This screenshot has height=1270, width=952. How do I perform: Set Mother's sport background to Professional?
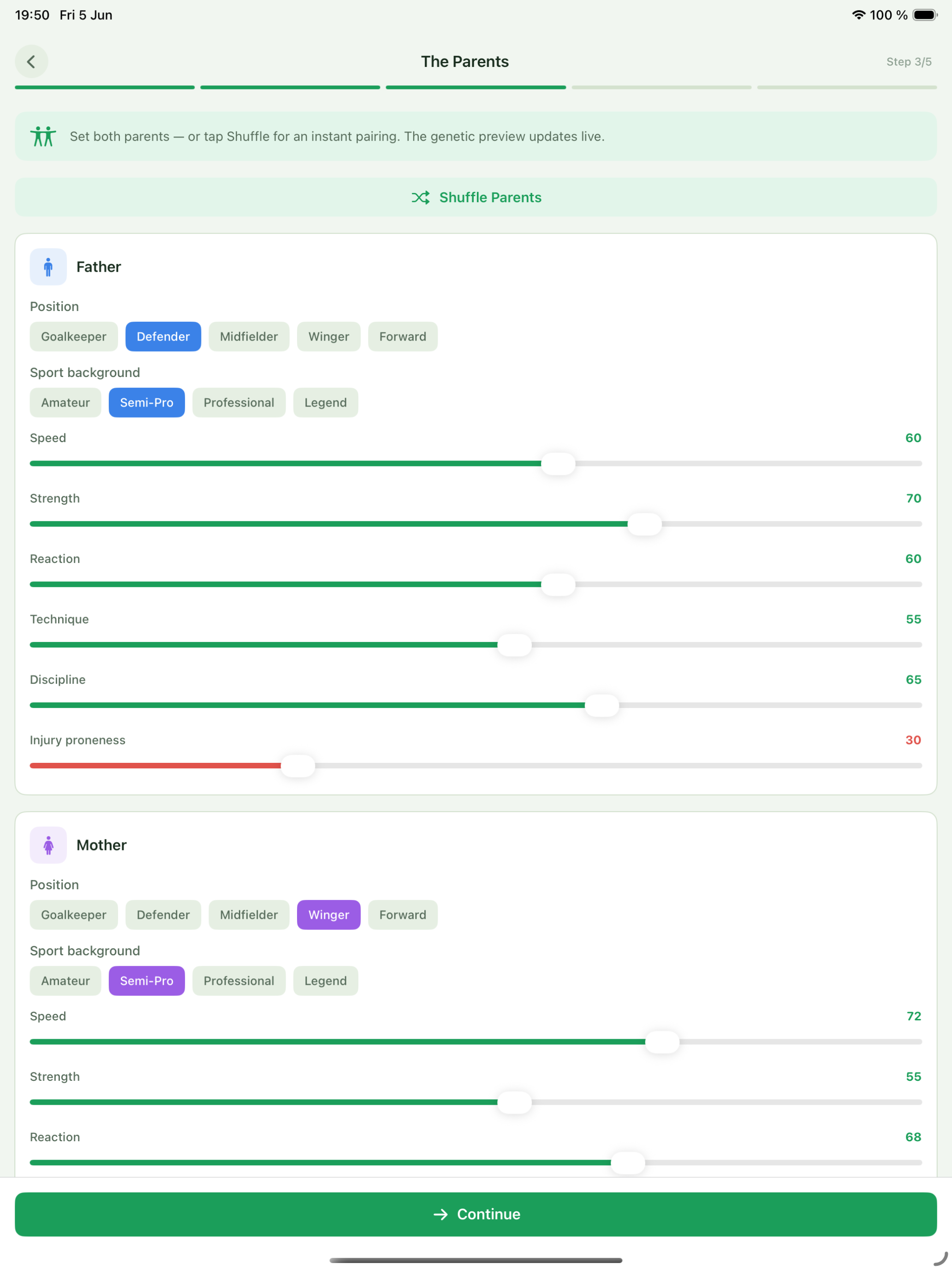pos(239,981)
